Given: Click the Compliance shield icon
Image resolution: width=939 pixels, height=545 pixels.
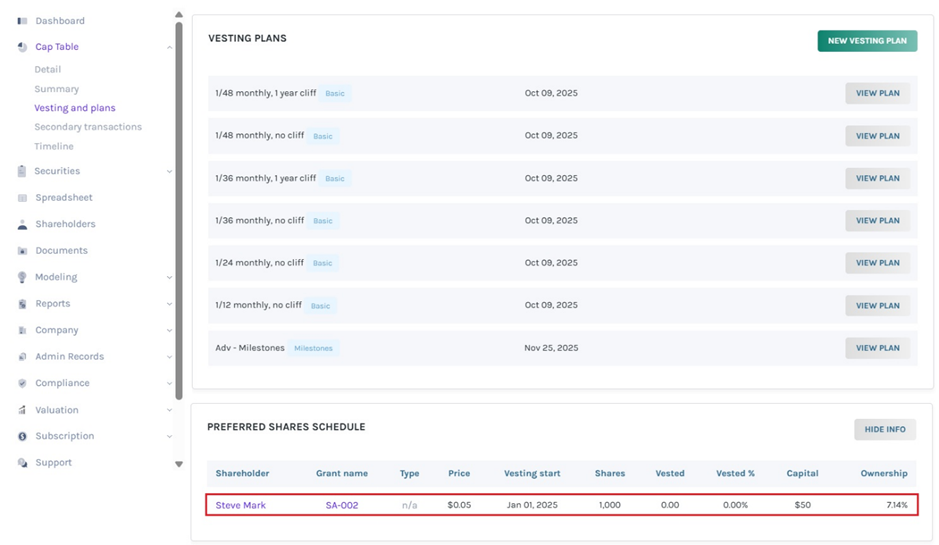Looking at the screenshot, I should tap(22, 384).
